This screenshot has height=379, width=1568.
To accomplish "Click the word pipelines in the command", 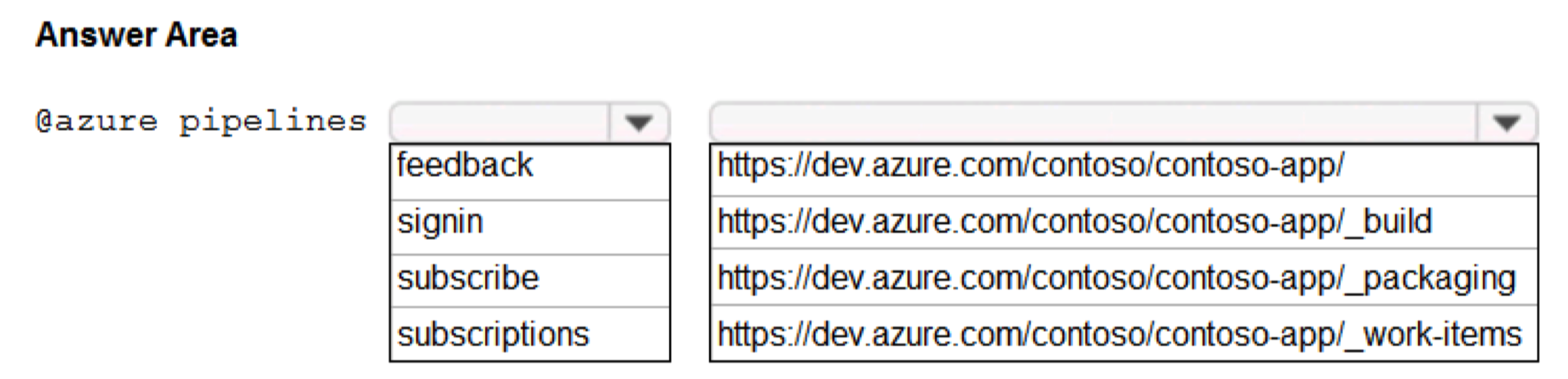I will pos(273,121).
